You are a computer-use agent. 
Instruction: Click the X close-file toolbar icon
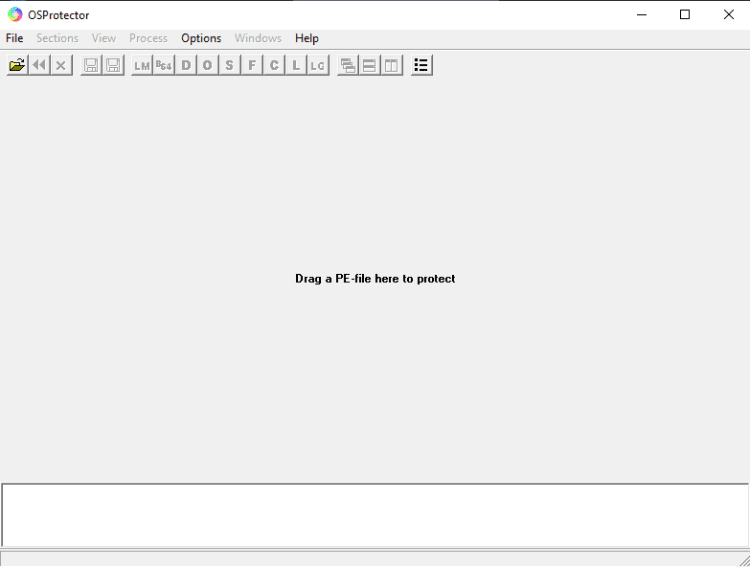tap(61, 65)
